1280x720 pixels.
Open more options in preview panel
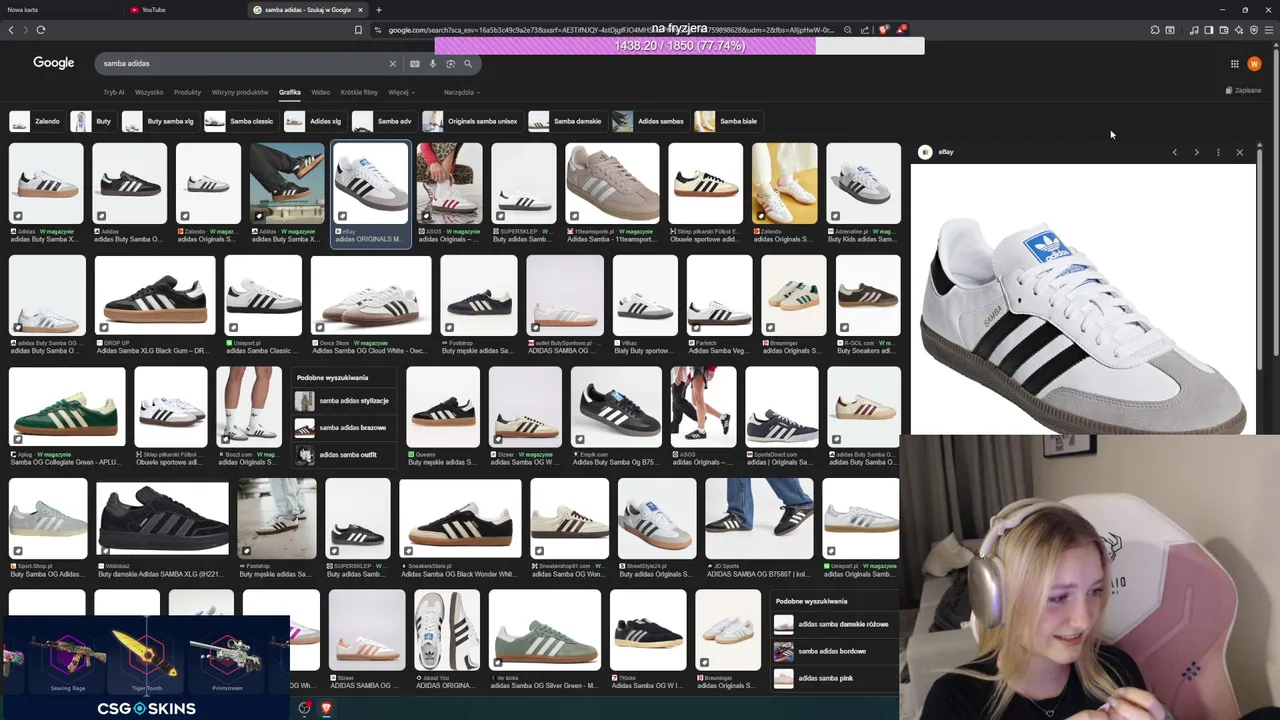point(1218,152)
